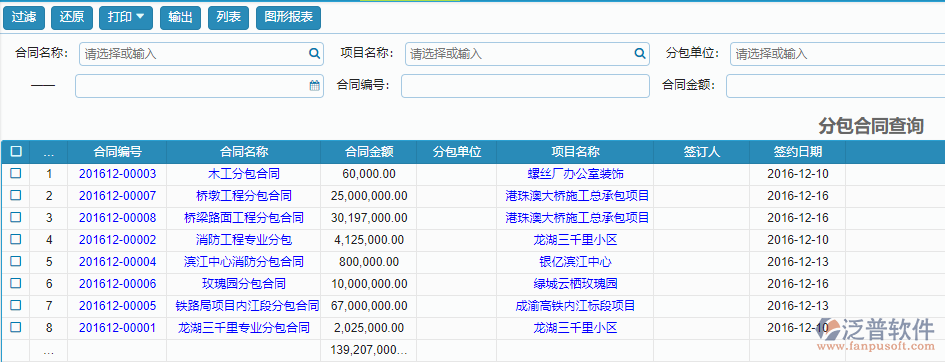This screenshot has width=945, height=362.
Task: Select amount cell 67,000,000.00
Action: [x=369, y=306]
